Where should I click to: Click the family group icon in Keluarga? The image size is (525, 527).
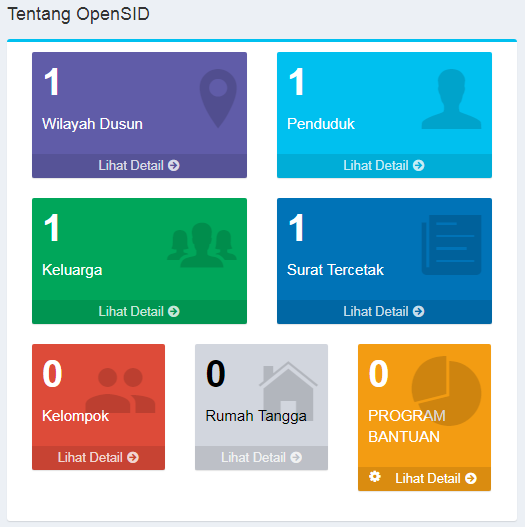point(202,245)
